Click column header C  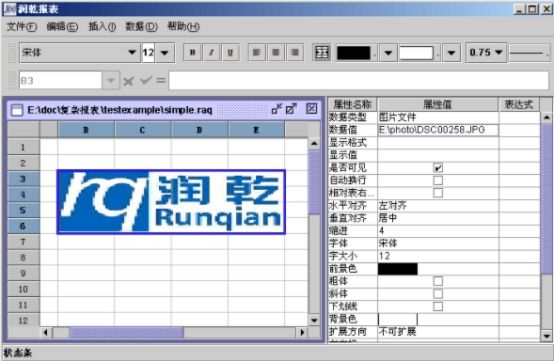tap(143, 130)
